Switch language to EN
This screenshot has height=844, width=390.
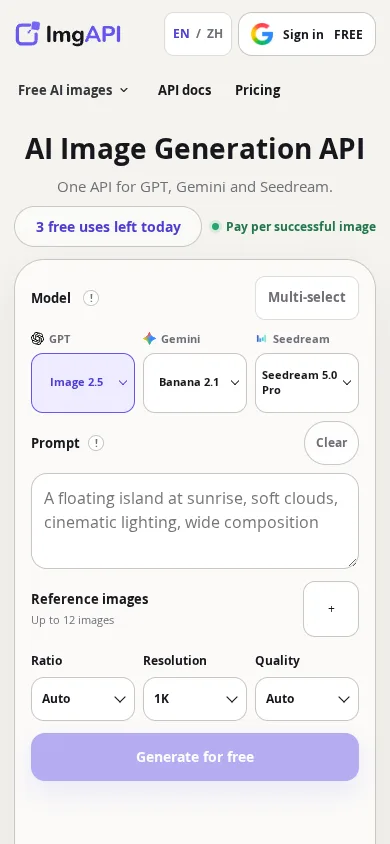[x=181, y=34]
